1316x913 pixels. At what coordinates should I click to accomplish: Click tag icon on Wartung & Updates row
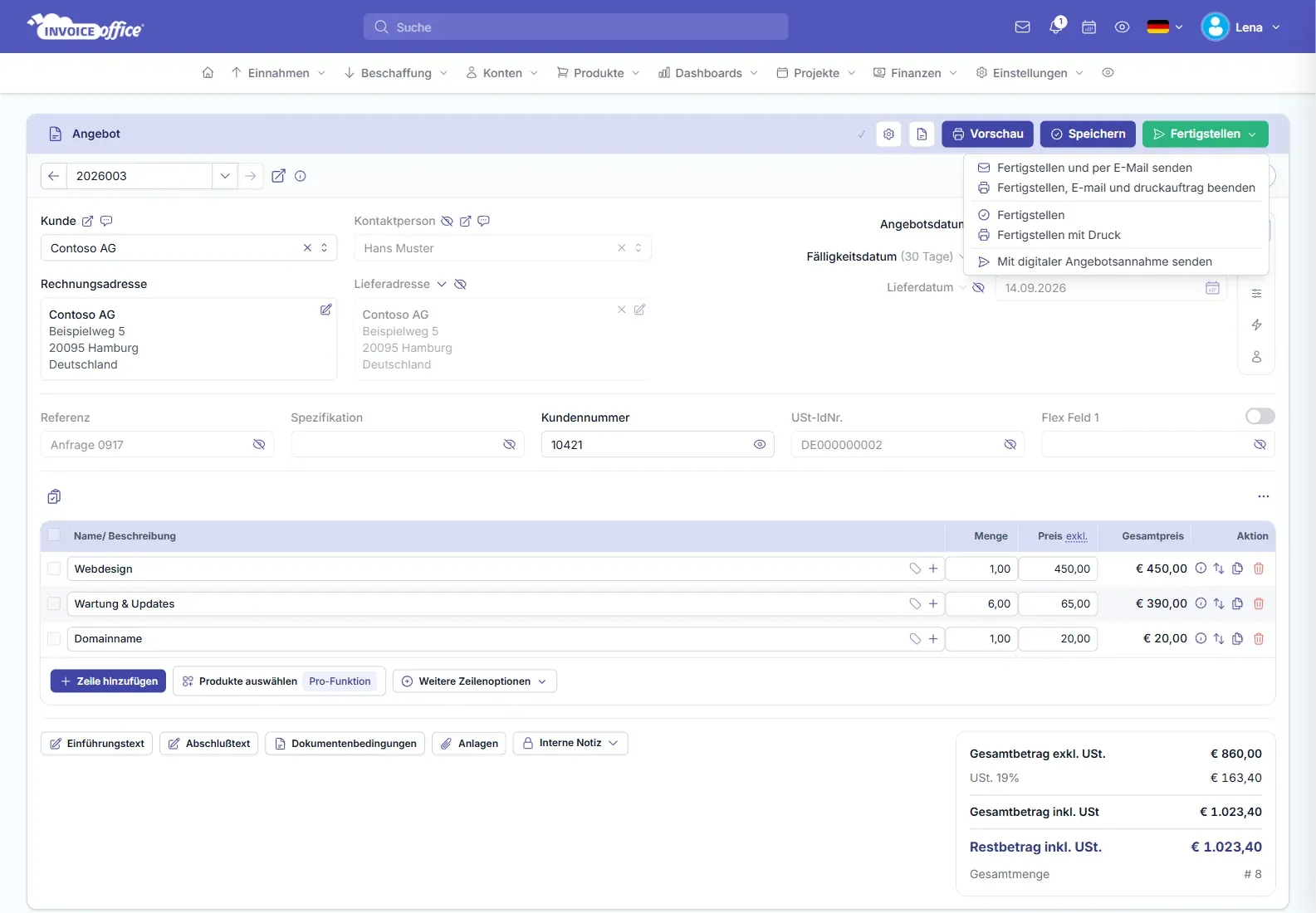pyautogui.click(x=915, y=603)
